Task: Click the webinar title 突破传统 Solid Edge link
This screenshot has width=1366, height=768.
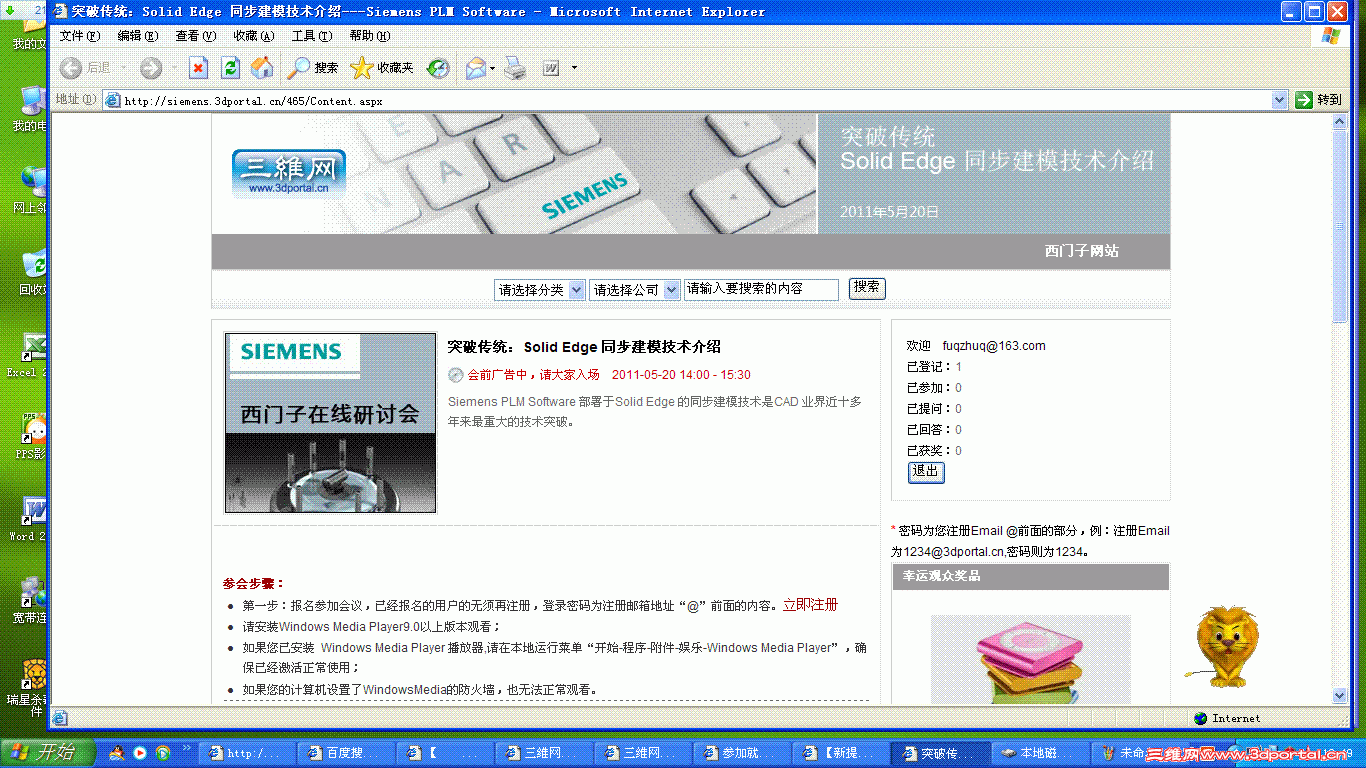Action: (x=584, y=347)
